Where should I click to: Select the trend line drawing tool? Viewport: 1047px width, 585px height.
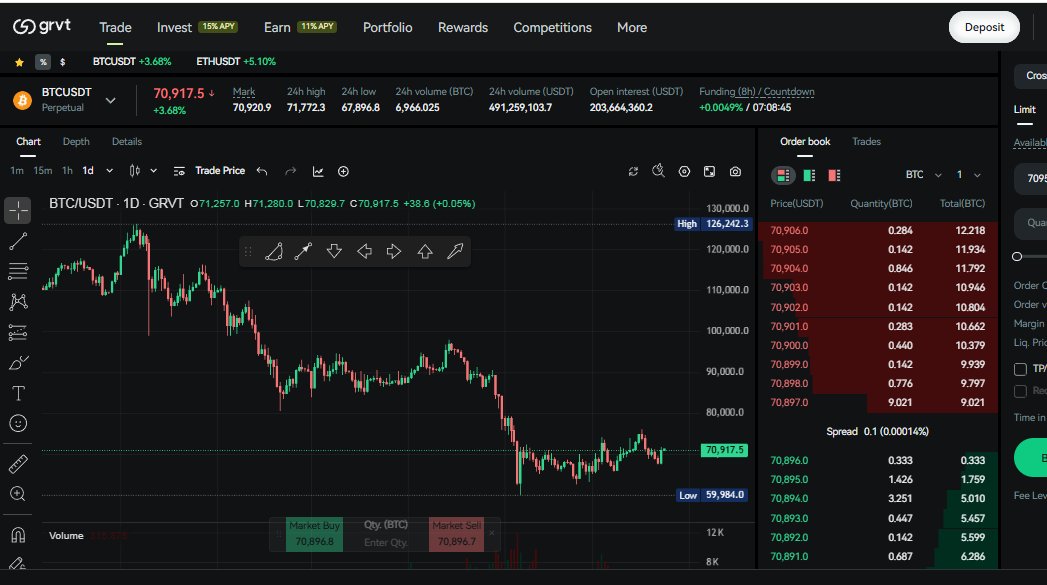(18, 241)
